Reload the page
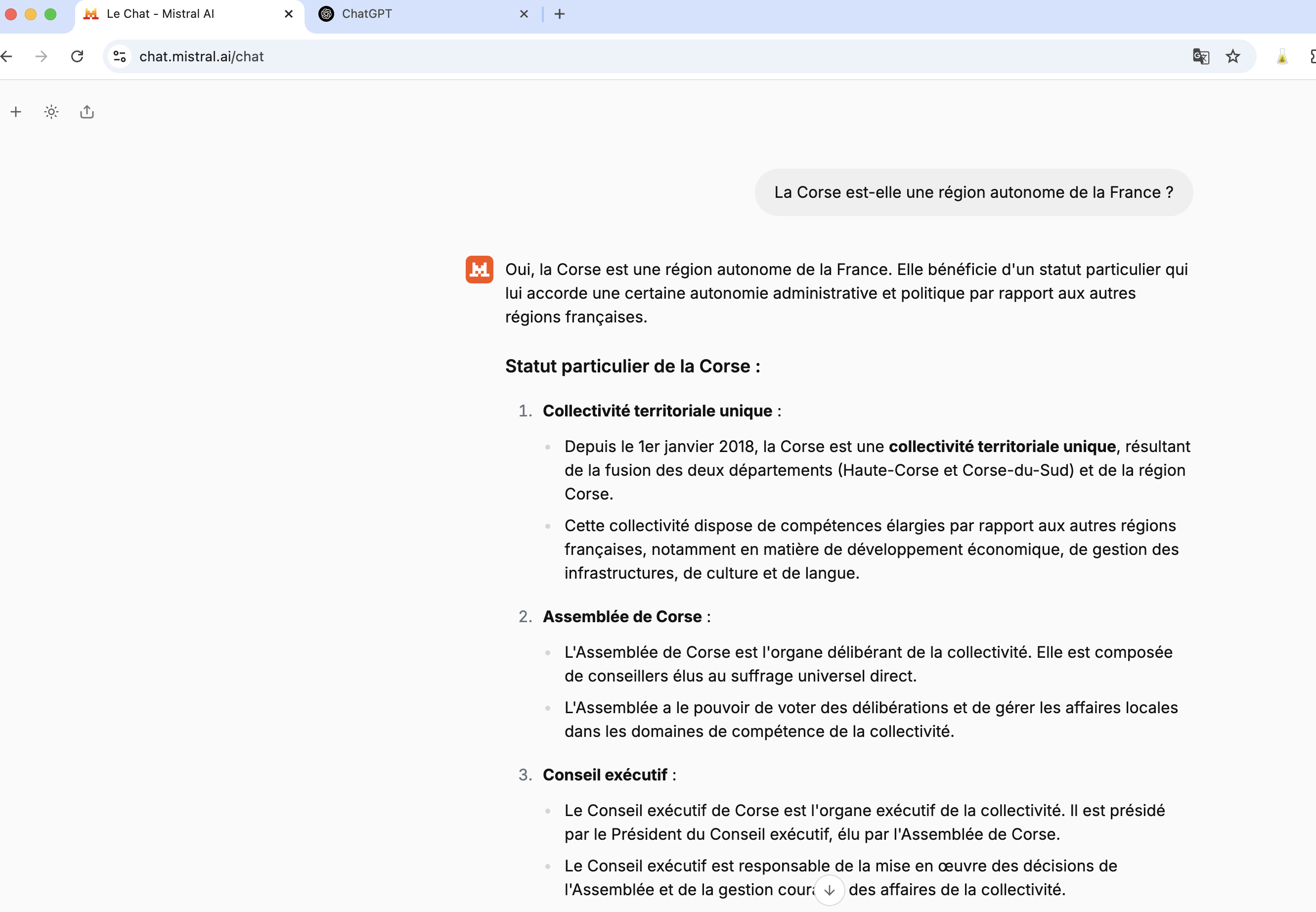 77,56
